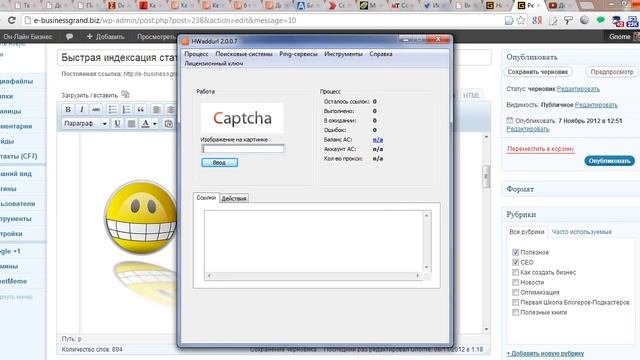
Task: Click links list horizontal scrollbar
Action: pos(313,276)
